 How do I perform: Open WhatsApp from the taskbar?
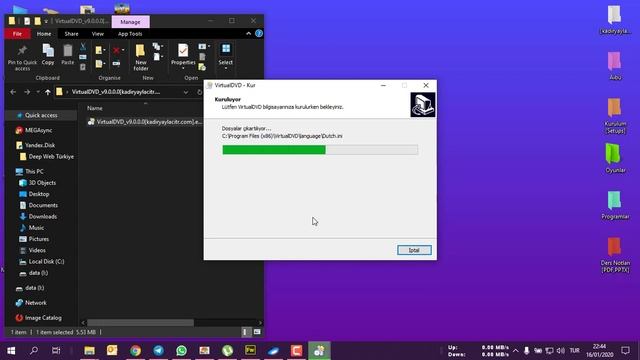click(182, 351)
